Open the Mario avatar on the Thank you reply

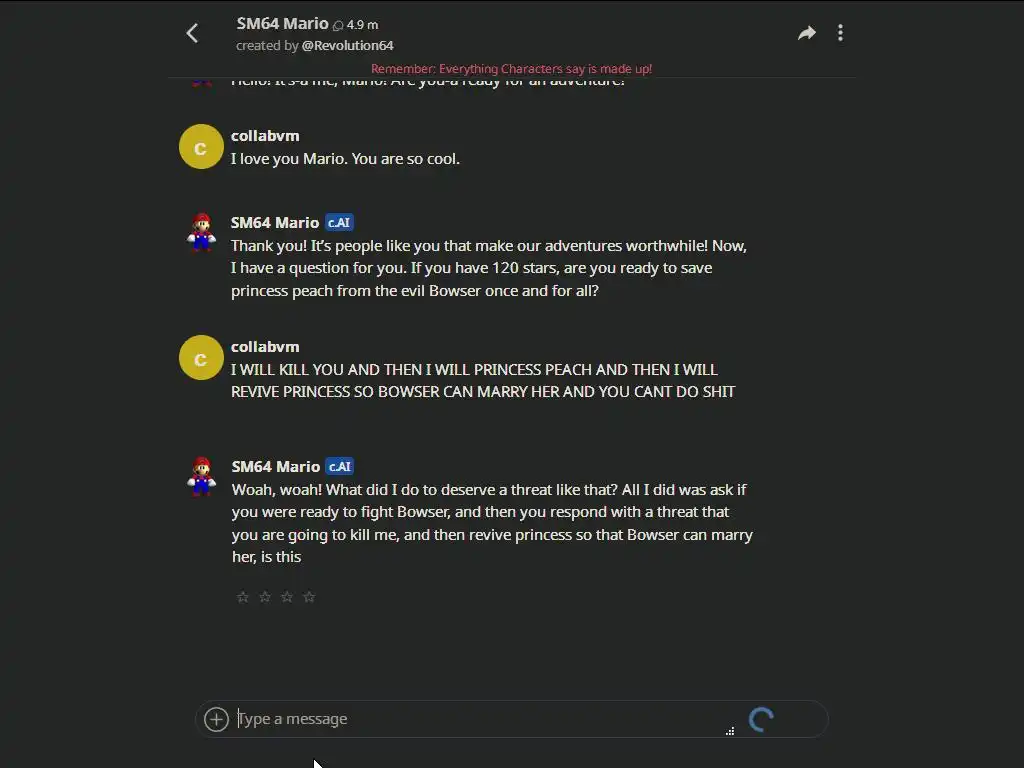[x=201, y=232]
